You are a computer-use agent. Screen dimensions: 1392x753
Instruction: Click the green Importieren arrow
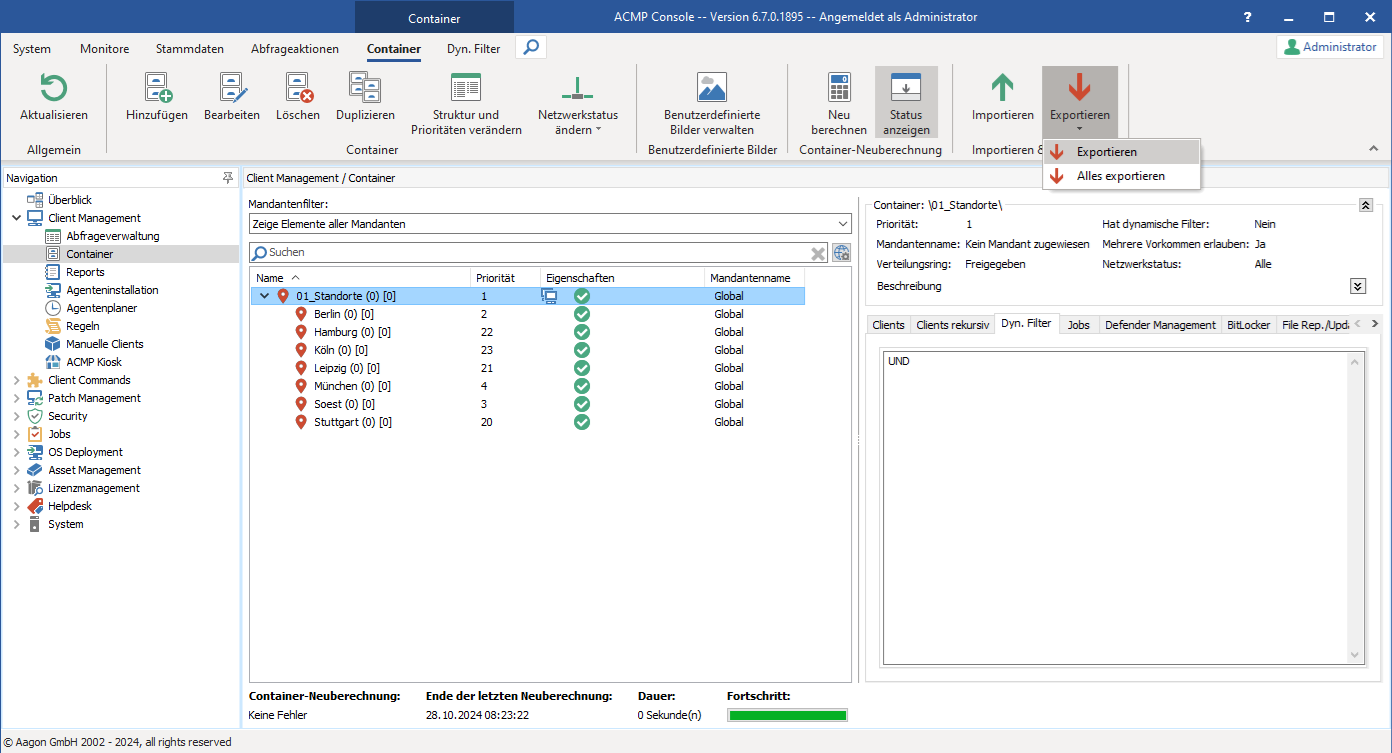click(x=1002, y=89)
